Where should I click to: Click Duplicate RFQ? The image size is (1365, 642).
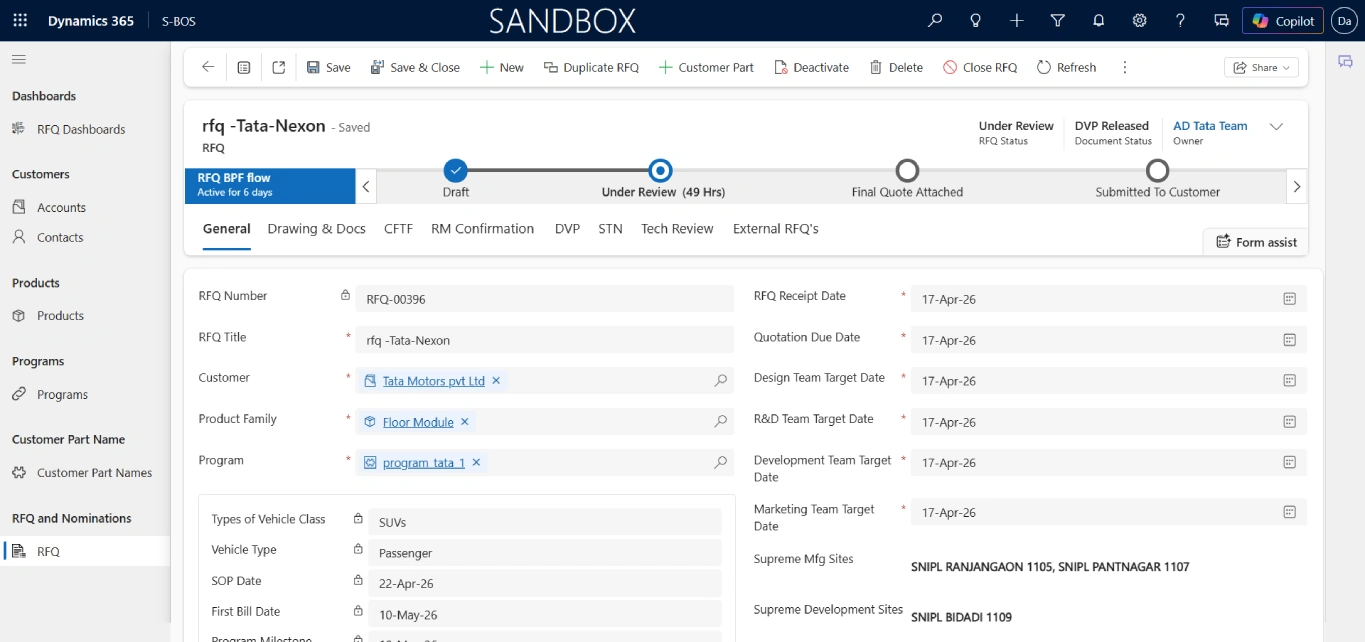click(x=591, y=67)
